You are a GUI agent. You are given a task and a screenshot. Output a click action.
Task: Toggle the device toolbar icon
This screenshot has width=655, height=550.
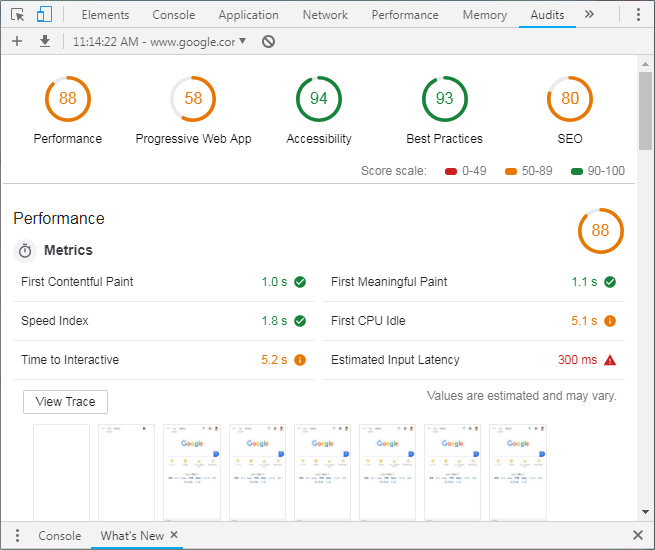point(44,15)
